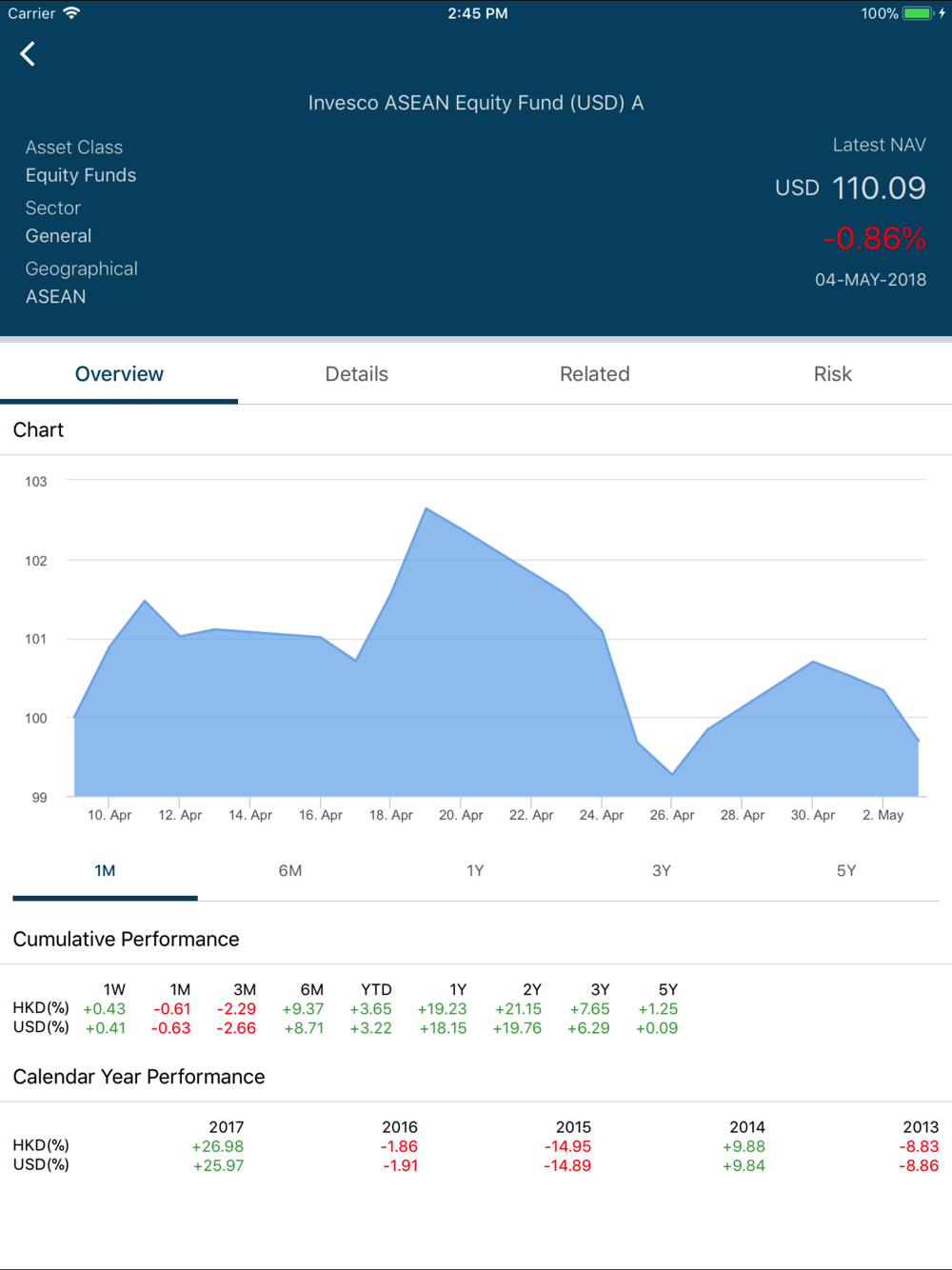Tap the 20. Apr x-axis label
This screenshot has width=952, height=1270.
[461, 815]
